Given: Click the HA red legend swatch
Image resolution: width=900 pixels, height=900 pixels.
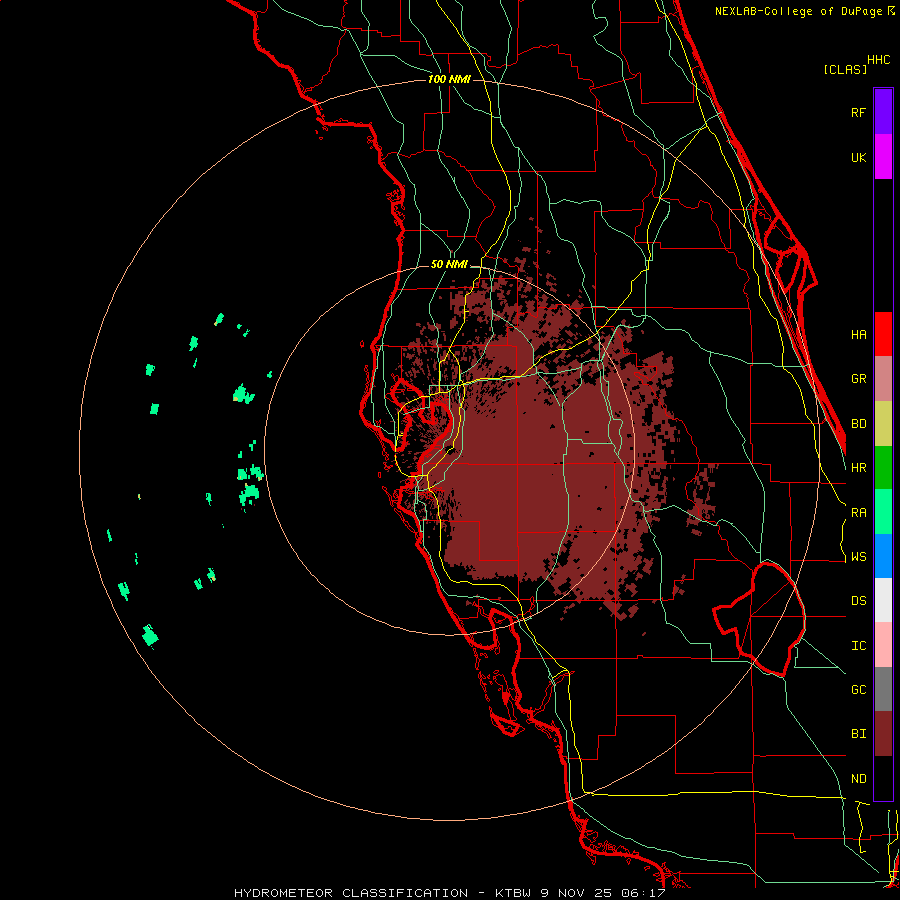Looking at the screenshot, I should [883, 334].
